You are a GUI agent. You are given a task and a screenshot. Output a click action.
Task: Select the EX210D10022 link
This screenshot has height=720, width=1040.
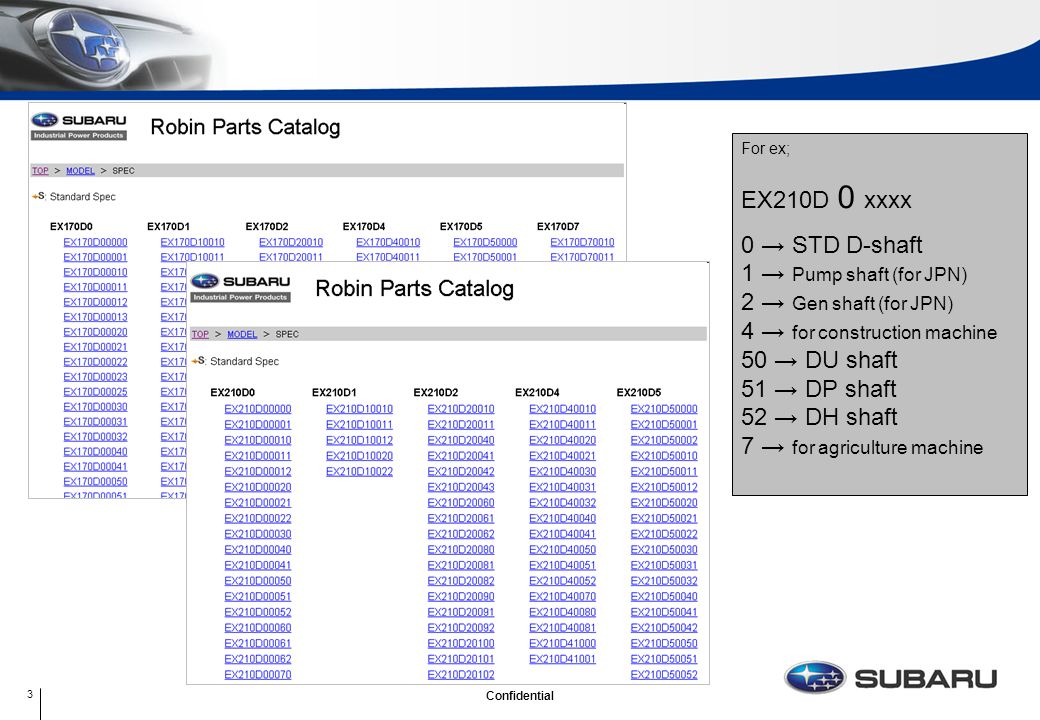(x=359, y=471)
